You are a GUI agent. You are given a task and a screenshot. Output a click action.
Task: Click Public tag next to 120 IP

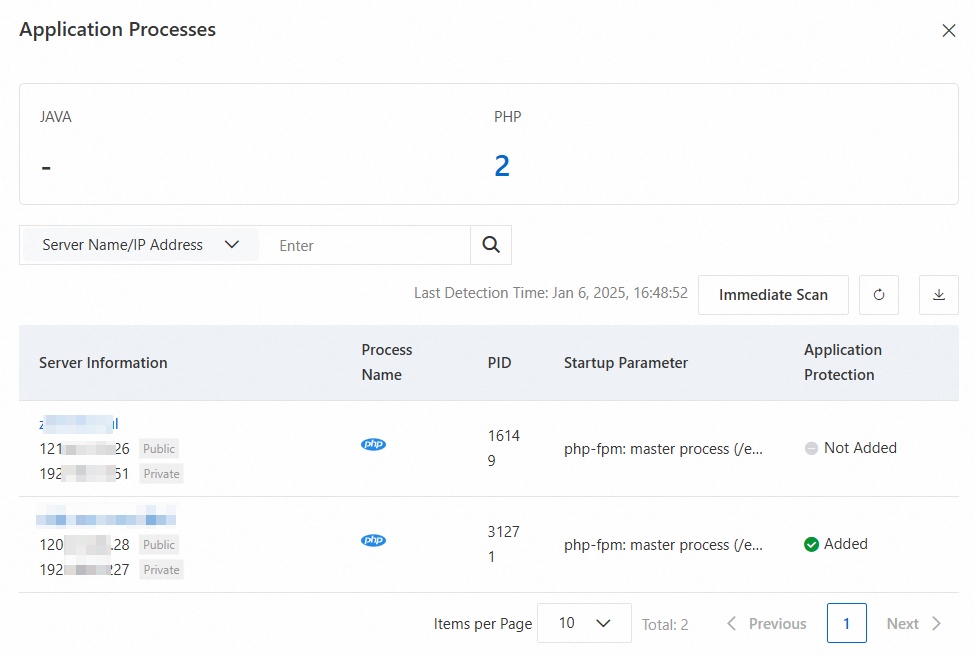click(159, 545)
